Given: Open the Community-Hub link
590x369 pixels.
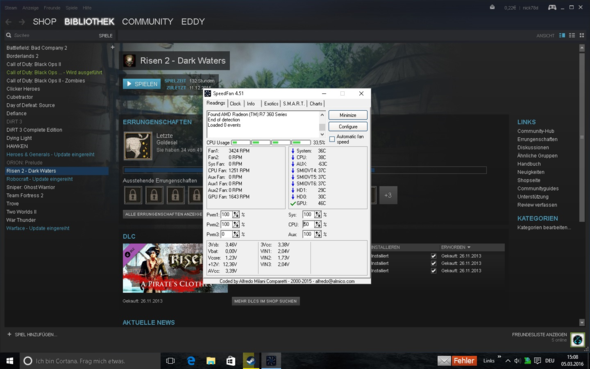Looking at the screenshot, I should [x=535, y=131].
